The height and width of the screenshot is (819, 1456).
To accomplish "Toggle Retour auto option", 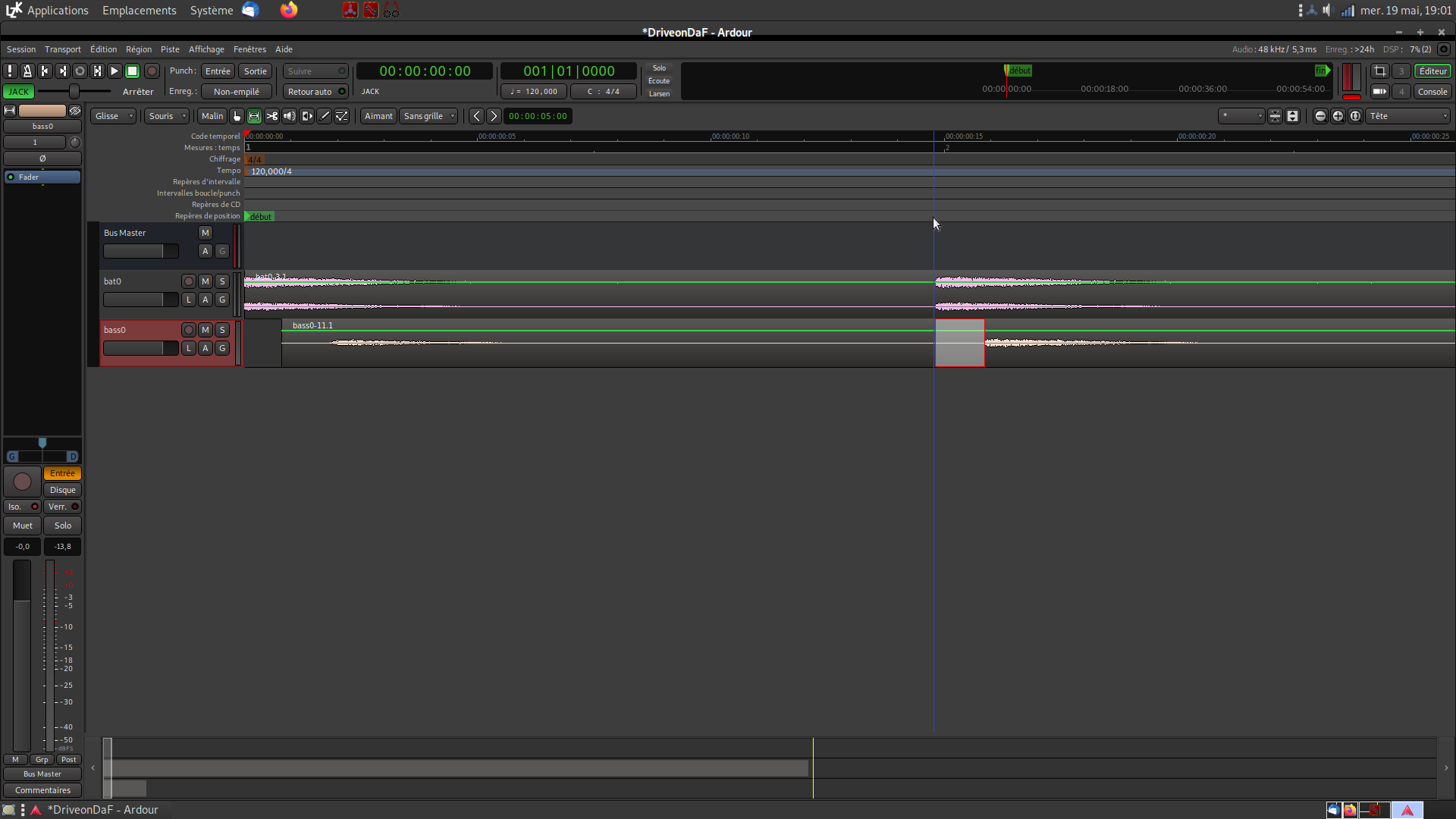I will [x=315, y=92].
